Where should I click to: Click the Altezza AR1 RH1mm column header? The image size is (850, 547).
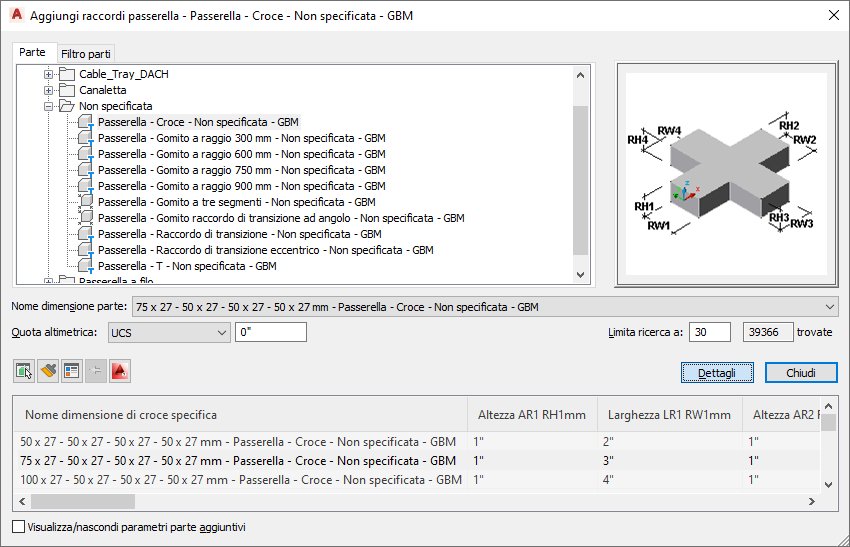[532, 415]
